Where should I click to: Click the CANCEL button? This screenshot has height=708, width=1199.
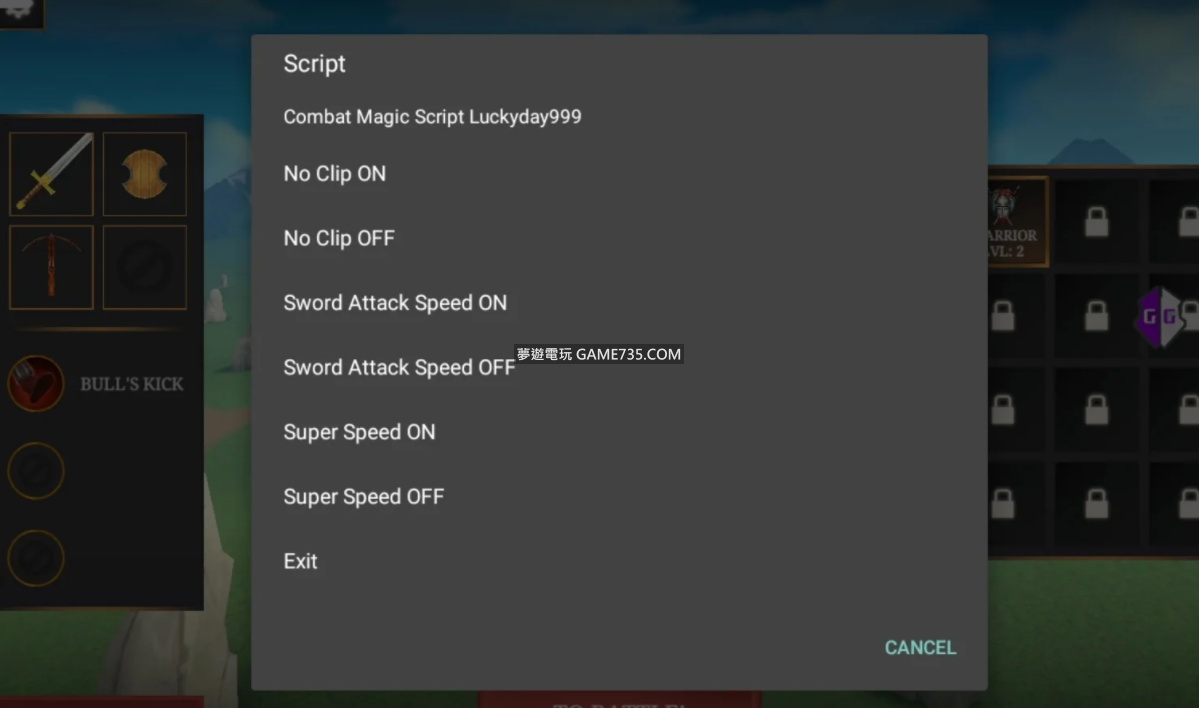point(920,648)
